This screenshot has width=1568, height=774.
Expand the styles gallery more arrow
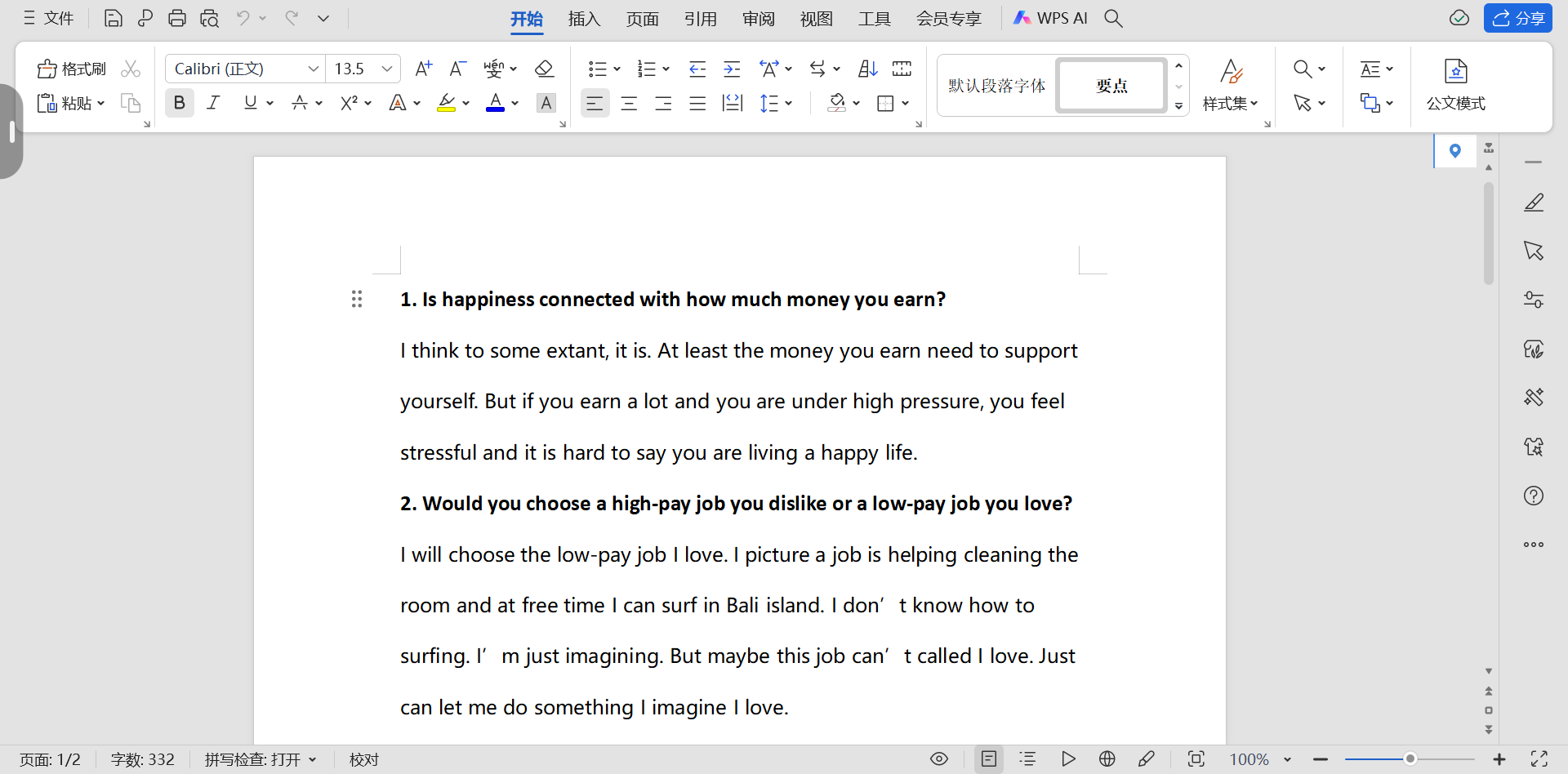click(1178, 106)
